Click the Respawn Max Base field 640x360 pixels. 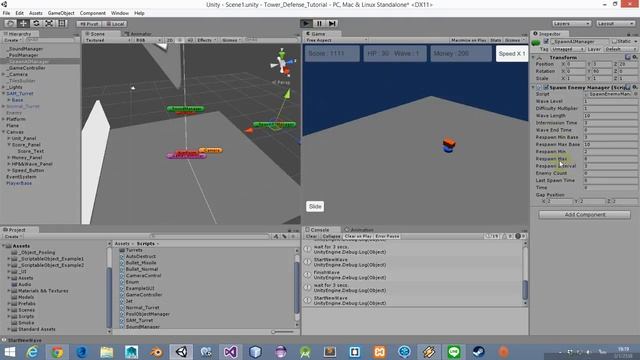(611, 144)
